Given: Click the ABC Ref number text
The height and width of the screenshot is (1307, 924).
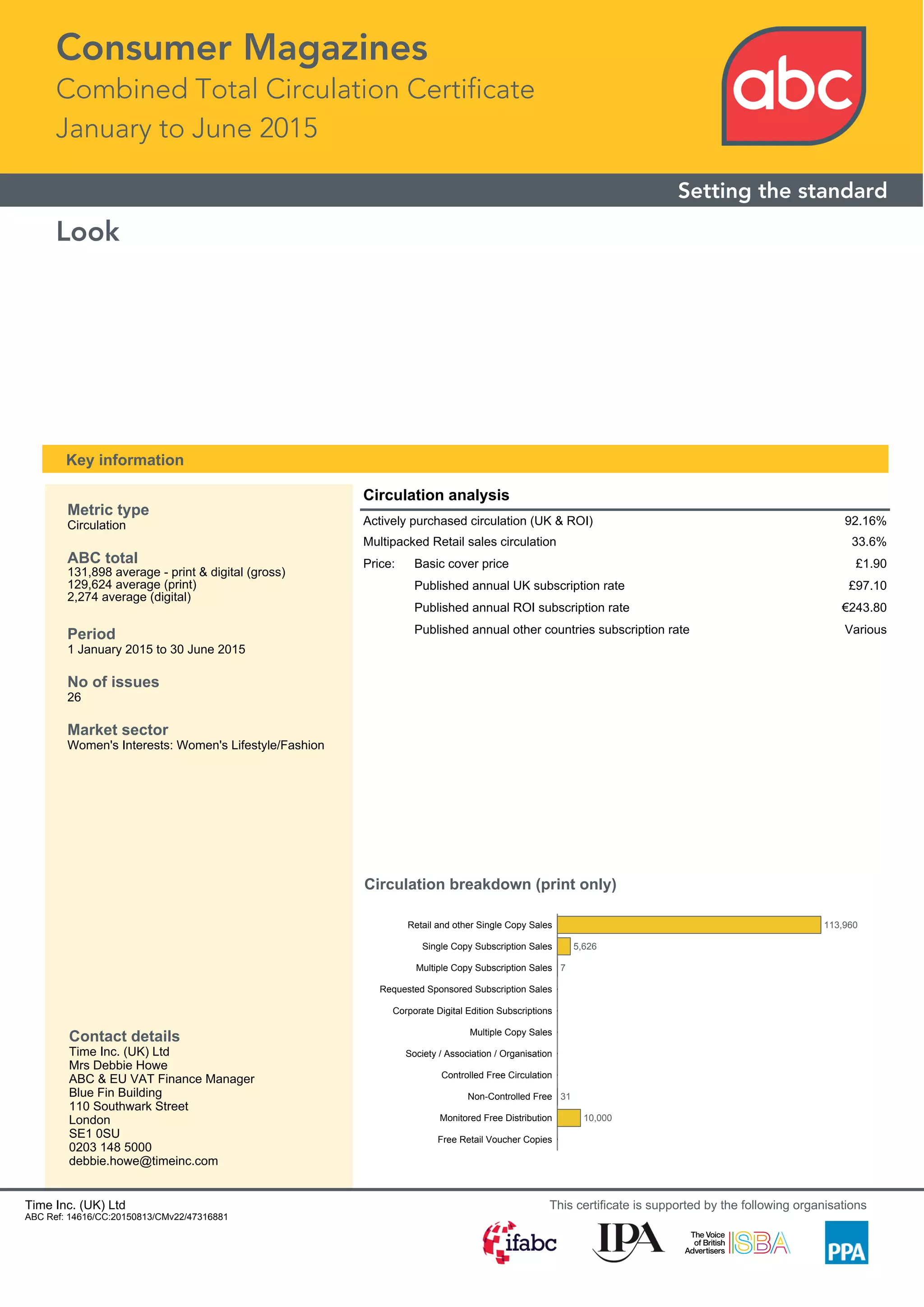Looking at the screenshot, I should click(x=126, y=1217).
